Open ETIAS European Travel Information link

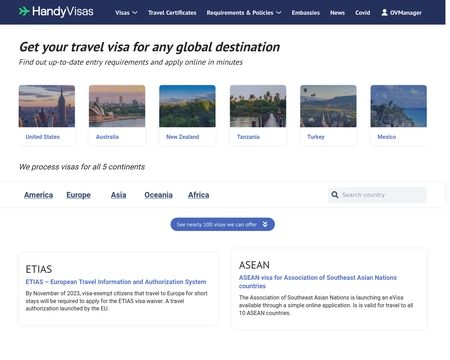(x=116, y=282)
